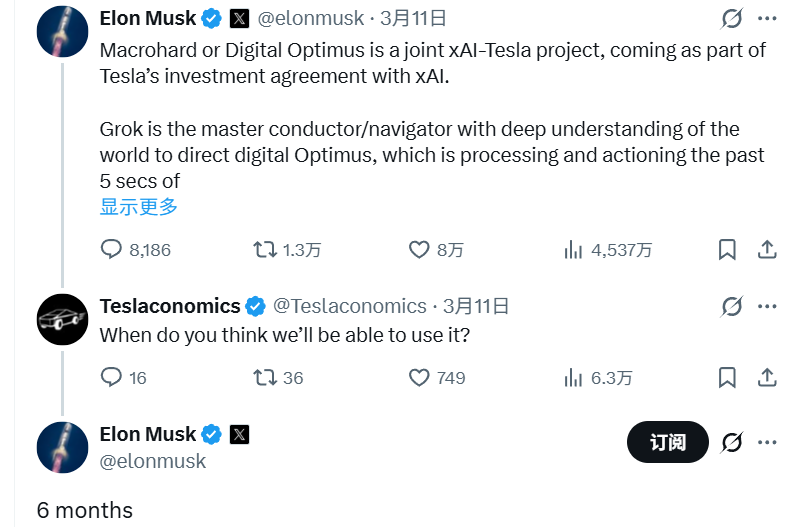Share Elon Musk's Macrohard post
Viewport: 798px width, 527px height.
pyautogui.click(x=767, y=249)
